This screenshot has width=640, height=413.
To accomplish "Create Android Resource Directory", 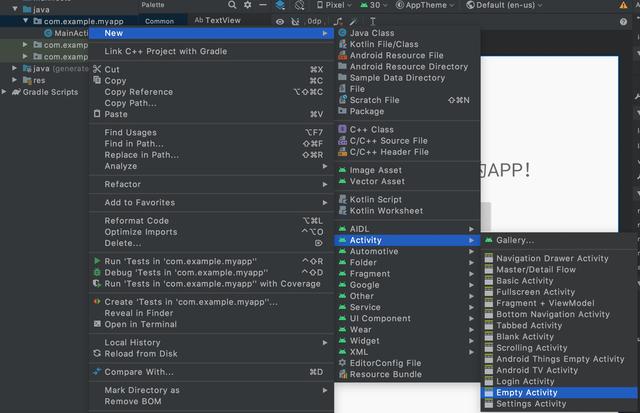I will pos(407,67).
